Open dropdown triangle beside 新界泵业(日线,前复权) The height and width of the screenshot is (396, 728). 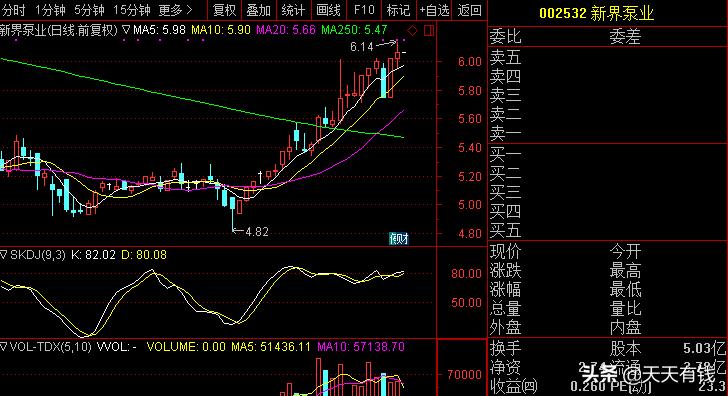coord(126,30)
